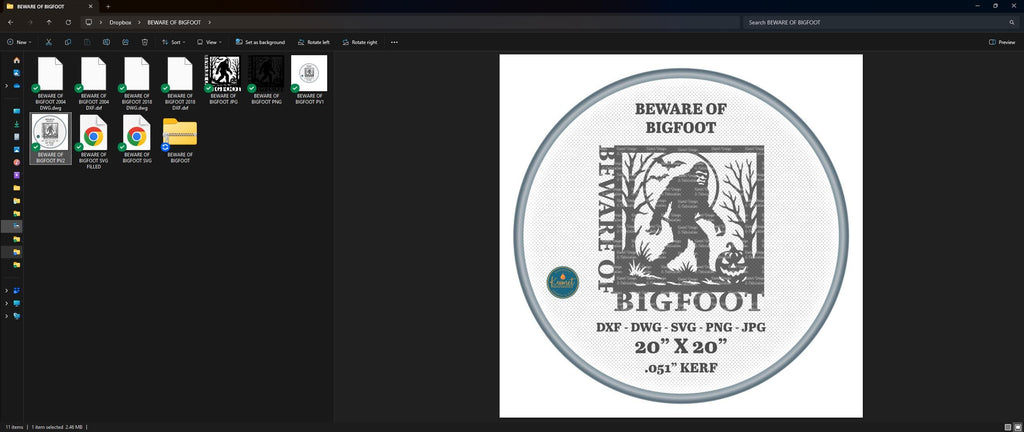
Task: Open This PC in the sidebar tree
Action: coord(16,303)
